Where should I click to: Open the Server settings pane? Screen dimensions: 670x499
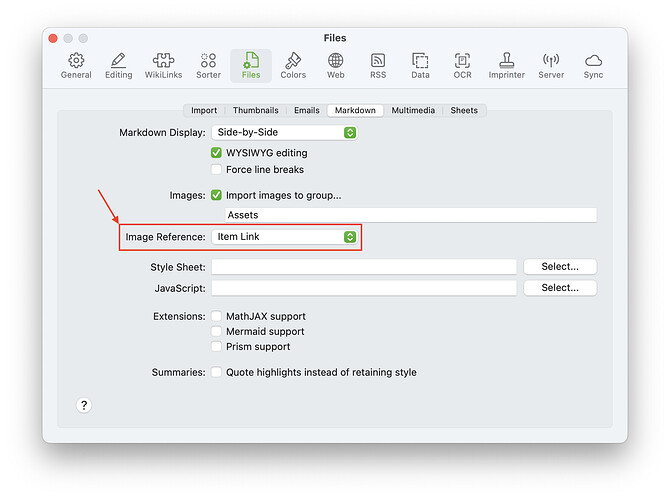[x=551, y=66]
